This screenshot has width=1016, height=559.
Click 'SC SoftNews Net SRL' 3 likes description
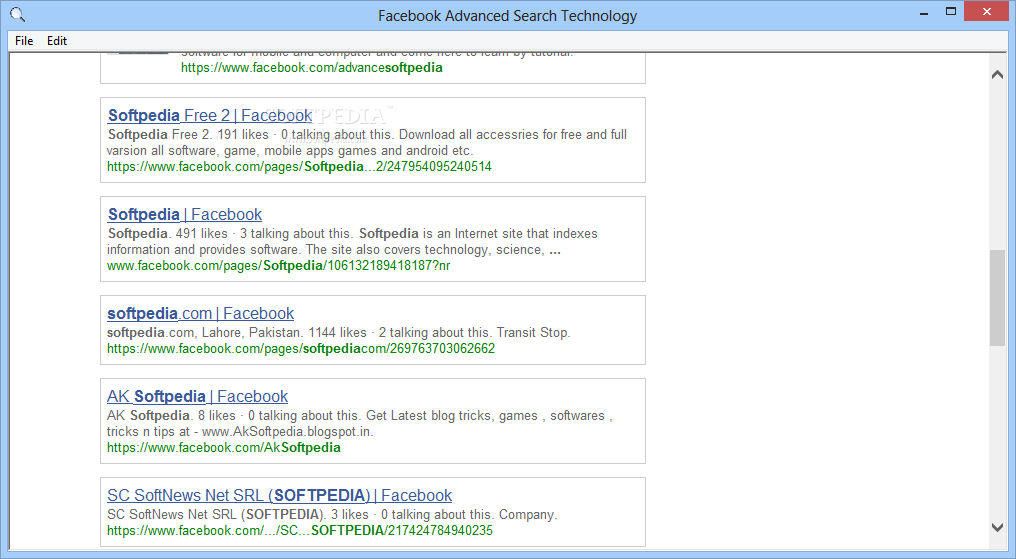(332, 514)
